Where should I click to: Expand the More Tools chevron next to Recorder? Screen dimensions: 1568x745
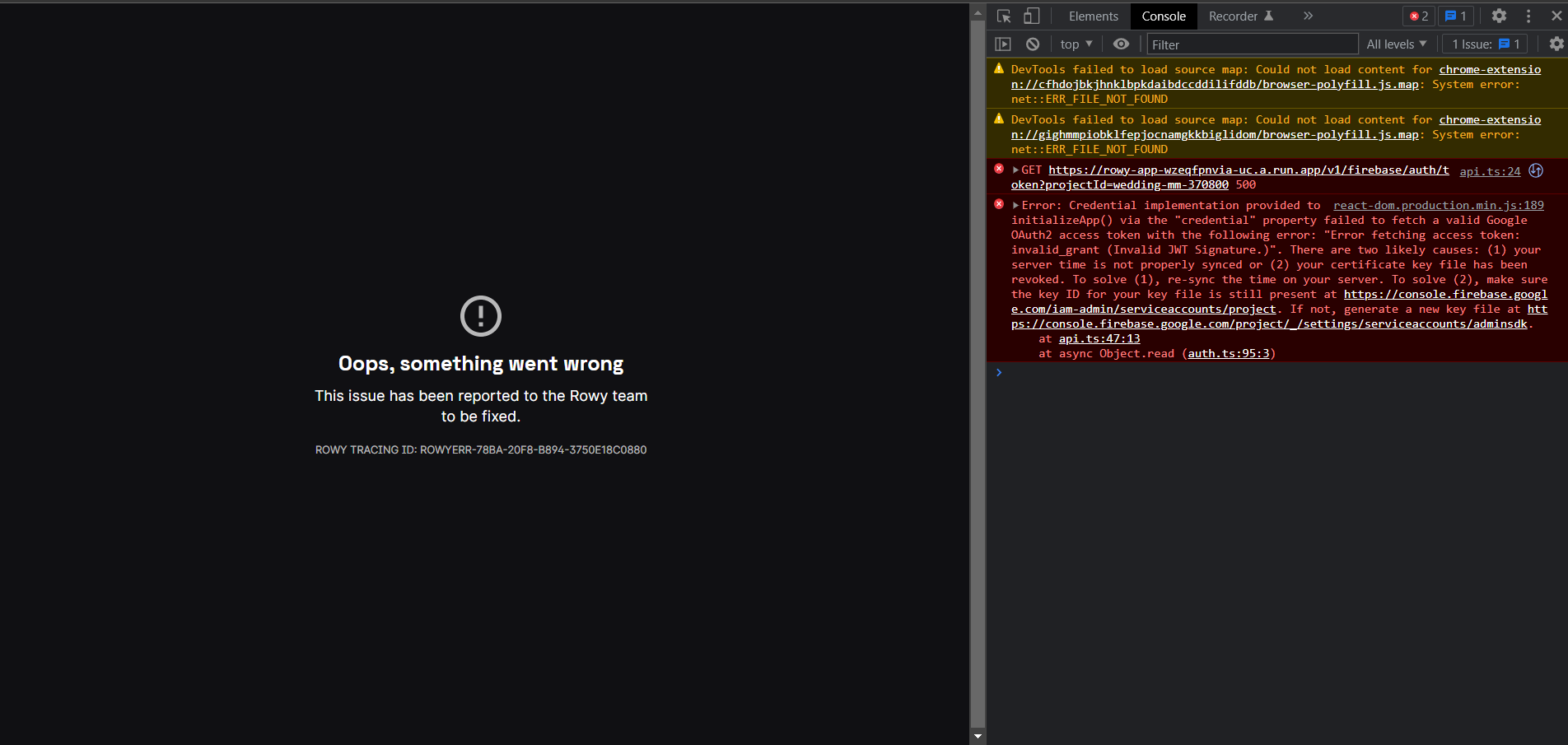click(1308, 16)
